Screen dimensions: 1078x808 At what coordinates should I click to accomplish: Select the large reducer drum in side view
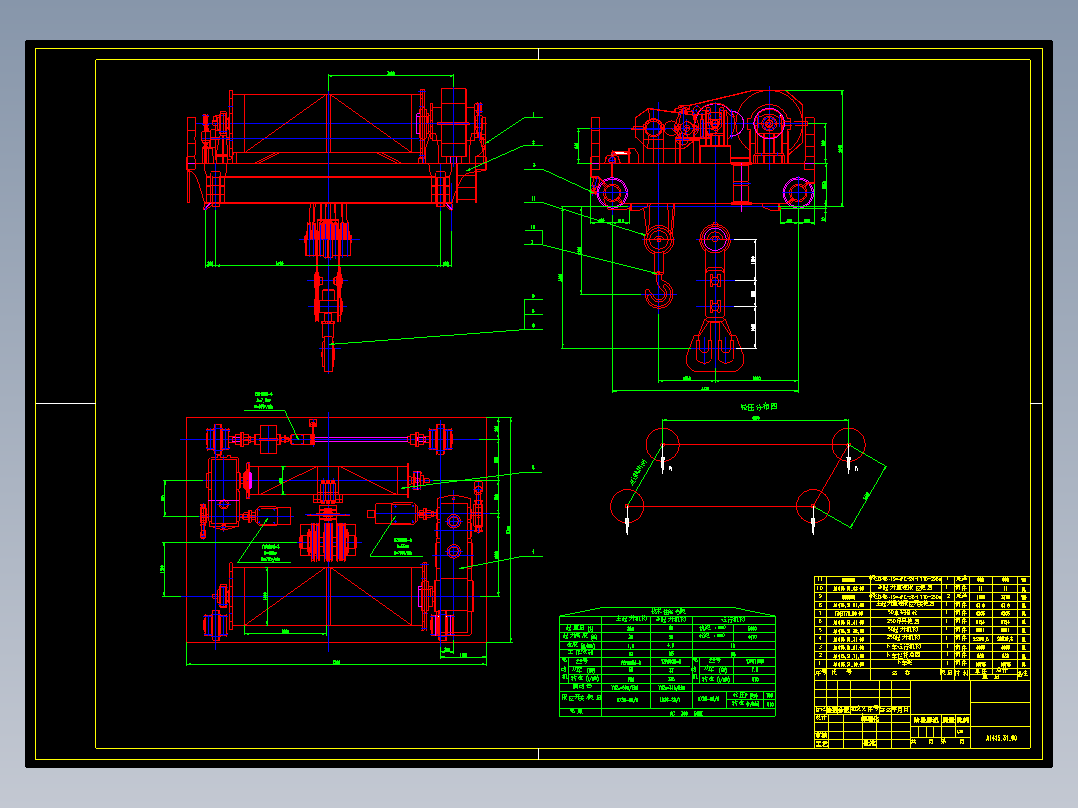click(769, 124)
